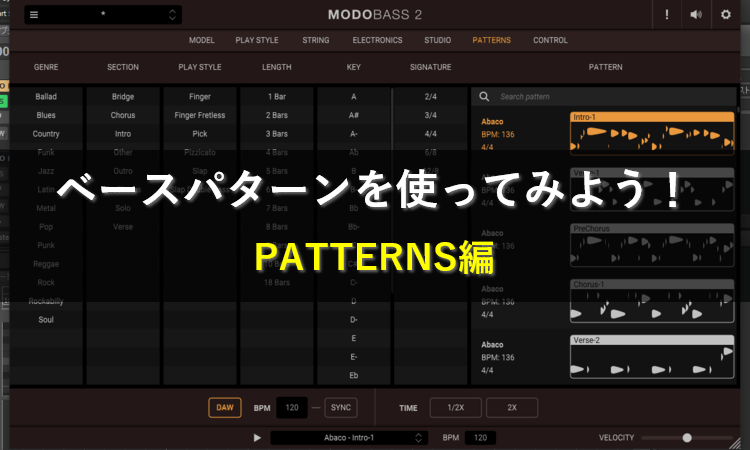Open the settings gear icon

(x=726, y=14)
